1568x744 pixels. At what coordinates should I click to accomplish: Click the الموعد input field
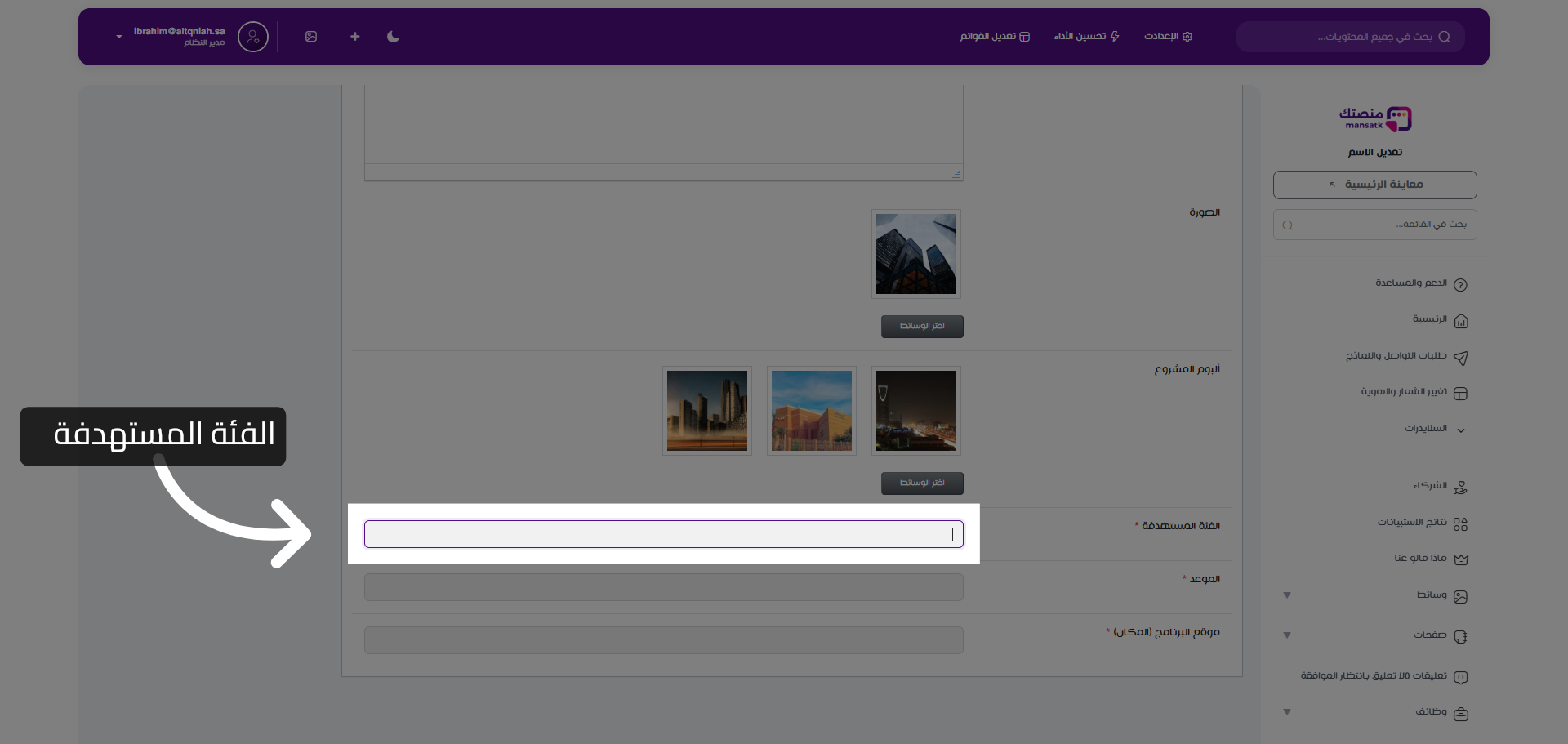663,587
